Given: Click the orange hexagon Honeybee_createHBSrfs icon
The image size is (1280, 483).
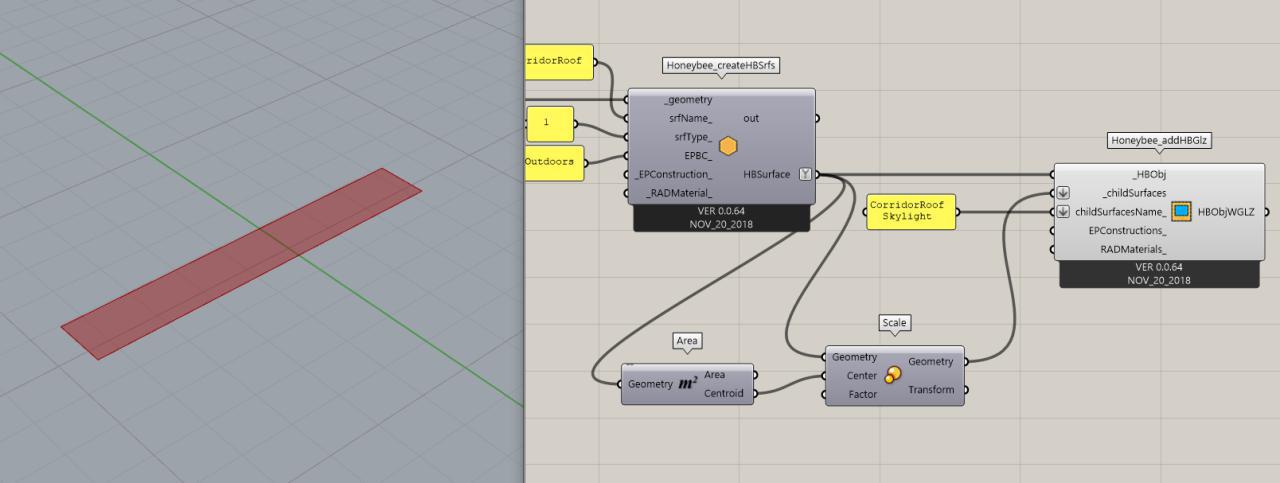Looking at the screenshot, I should coord(728,146).
